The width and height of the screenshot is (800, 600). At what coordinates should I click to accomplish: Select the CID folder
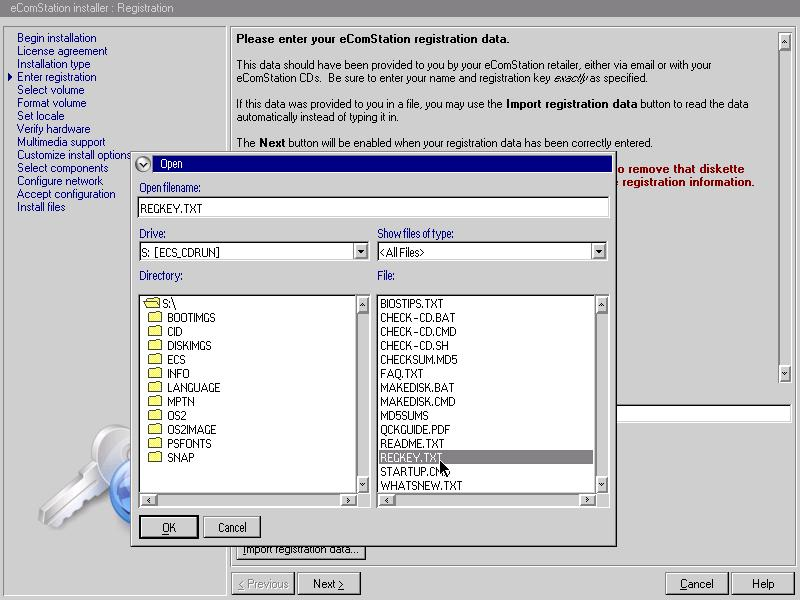coord(165,332)
